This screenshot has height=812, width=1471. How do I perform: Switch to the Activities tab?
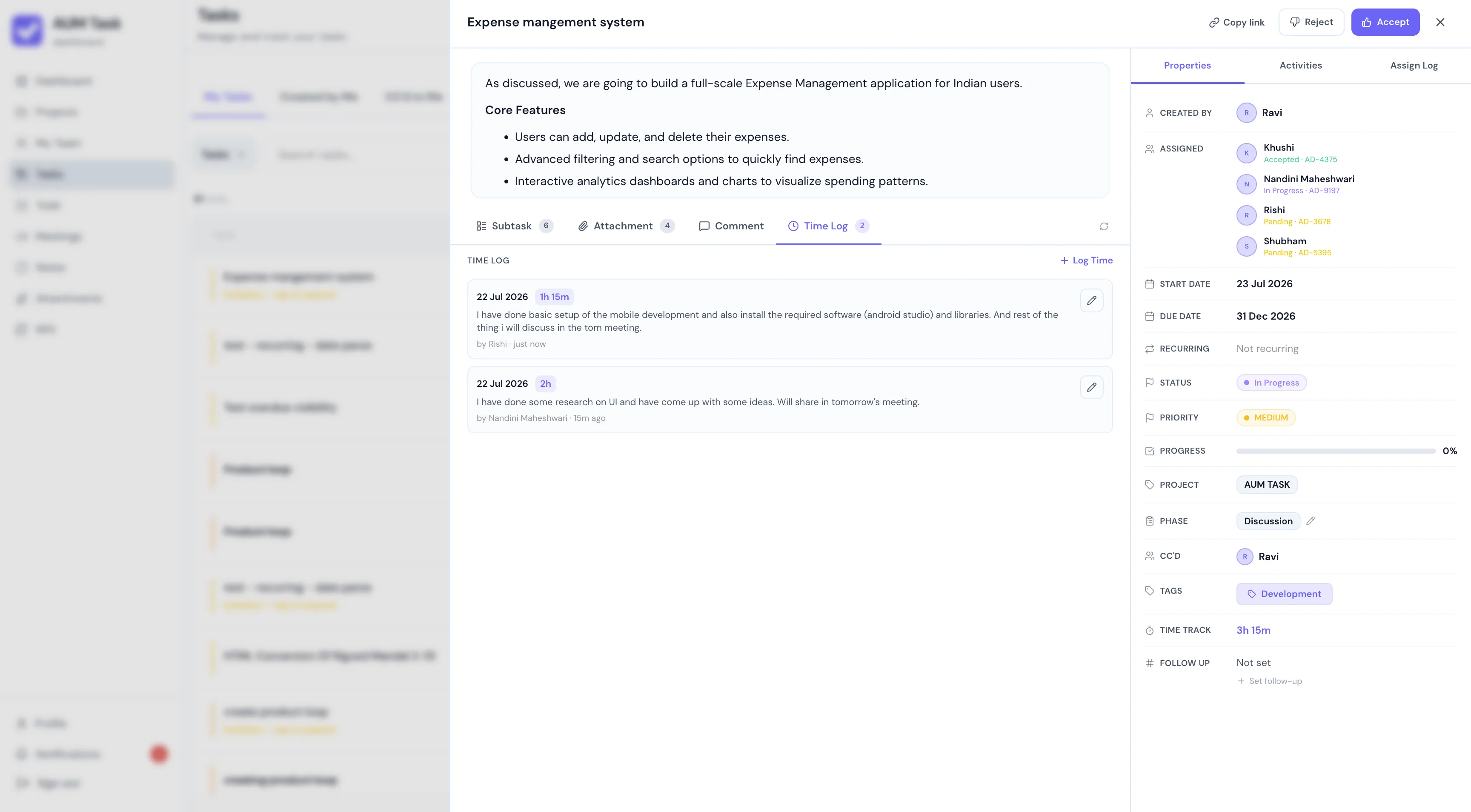click(x=1300, y=65)
